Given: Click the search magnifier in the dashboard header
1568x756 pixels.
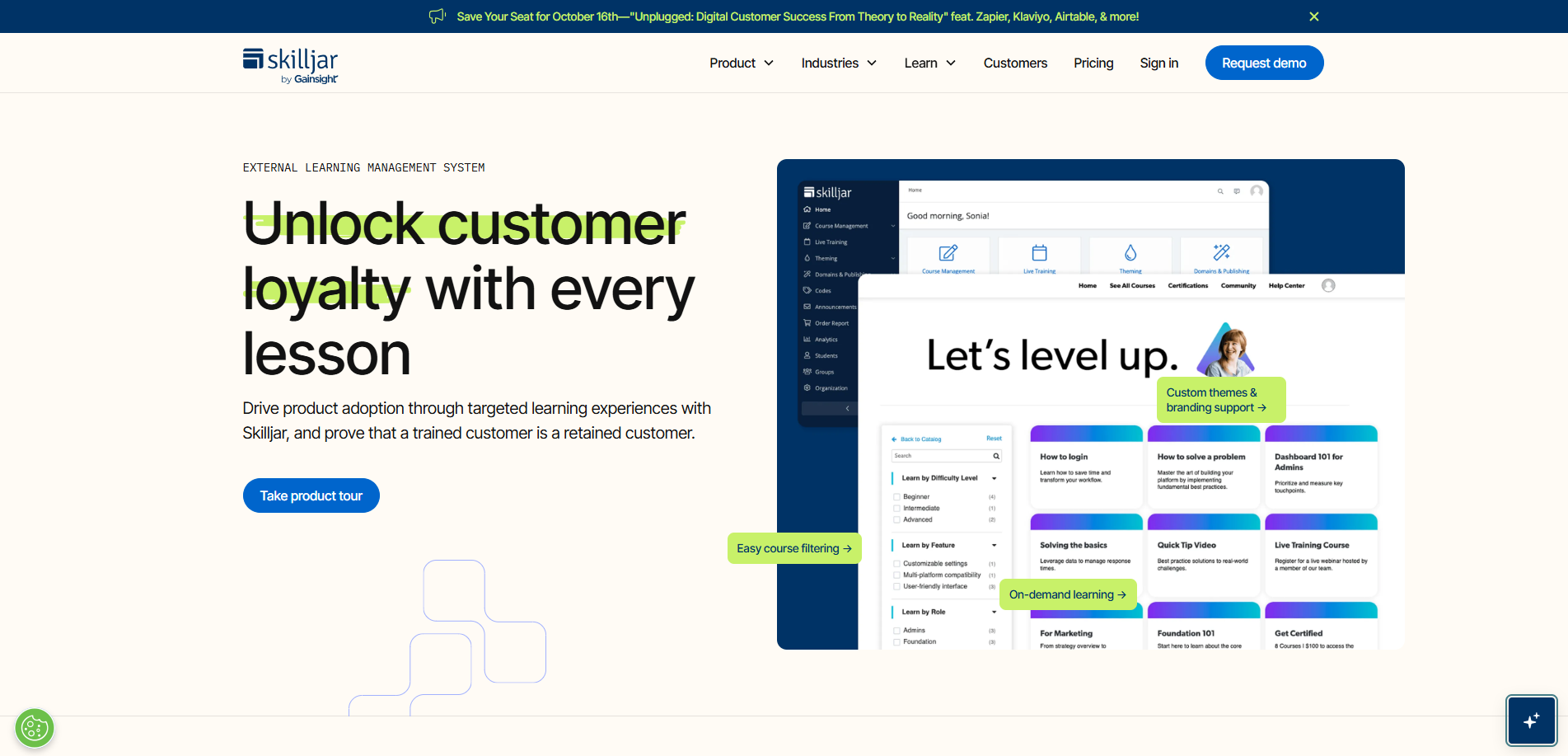Looking at the screenshot, I should [x=1220, y=191].
